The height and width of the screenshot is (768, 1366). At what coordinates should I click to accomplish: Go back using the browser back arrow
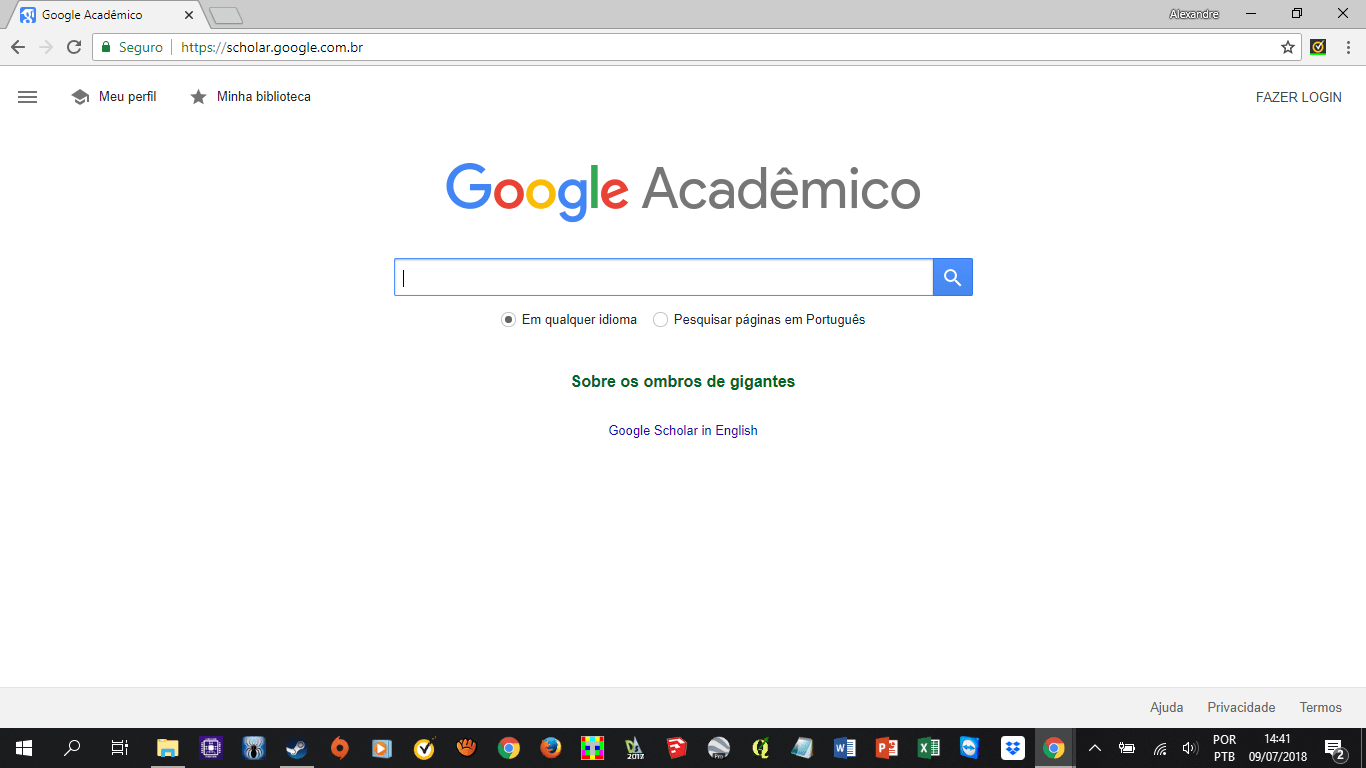18,47
